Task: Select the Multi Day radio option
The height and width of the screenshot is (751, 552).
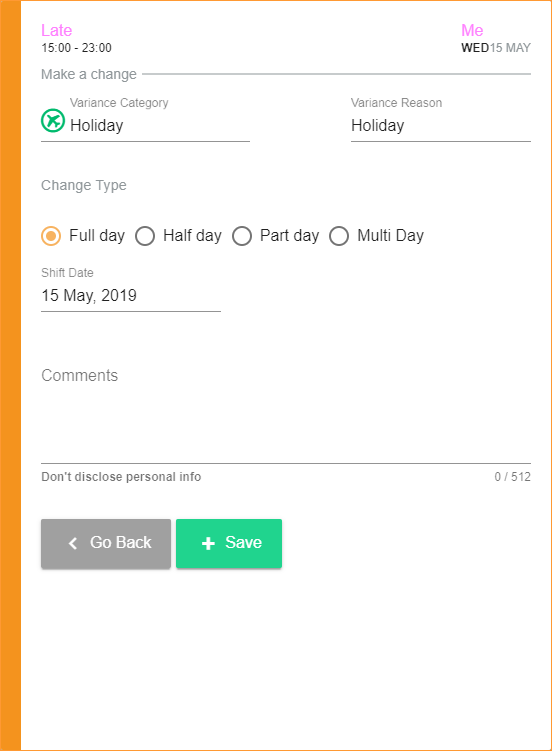Action: 338,236
